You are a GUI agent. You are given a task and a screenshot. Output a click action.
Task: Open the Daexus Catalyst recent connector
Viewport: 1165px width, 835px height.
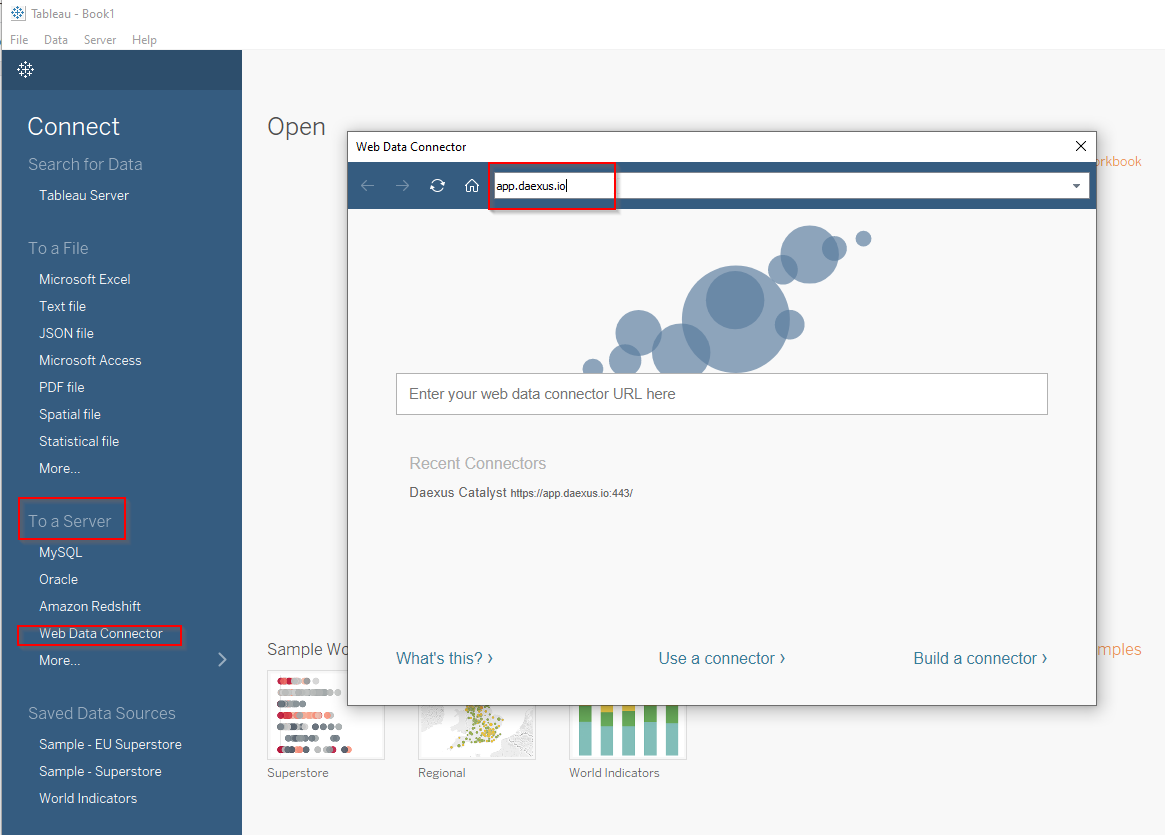521,493
